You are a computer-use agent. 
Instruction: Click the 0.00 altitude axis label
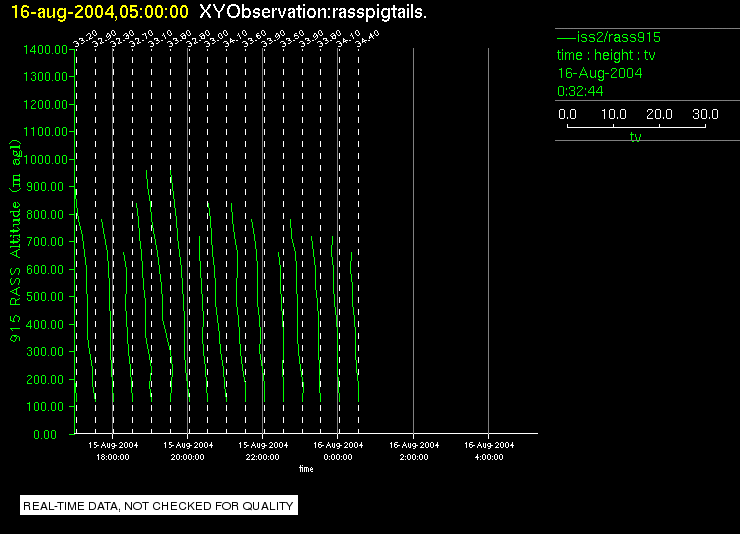pos(45,434)
